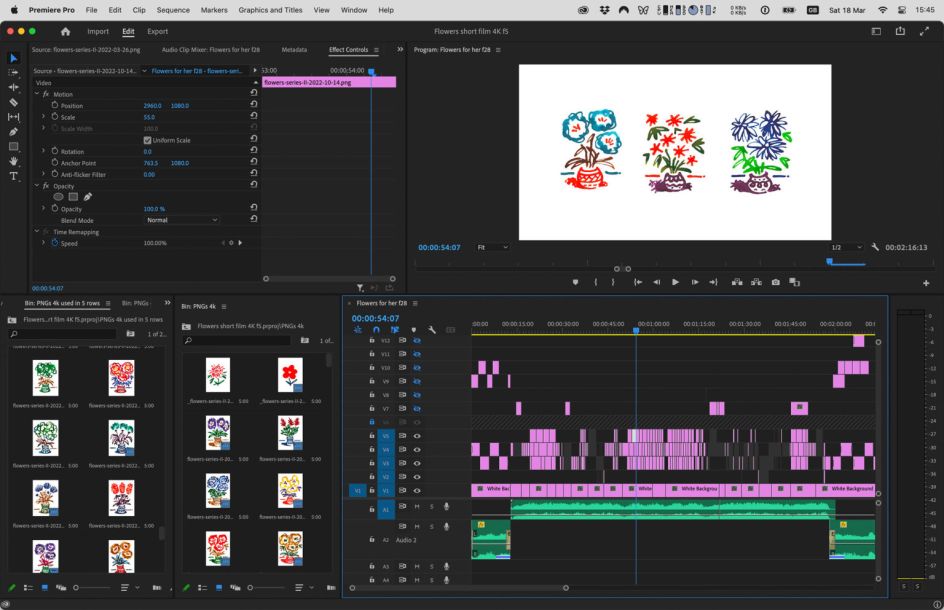
Task: Open the Blend Mode dropdown
Action: tap(180, 220)
